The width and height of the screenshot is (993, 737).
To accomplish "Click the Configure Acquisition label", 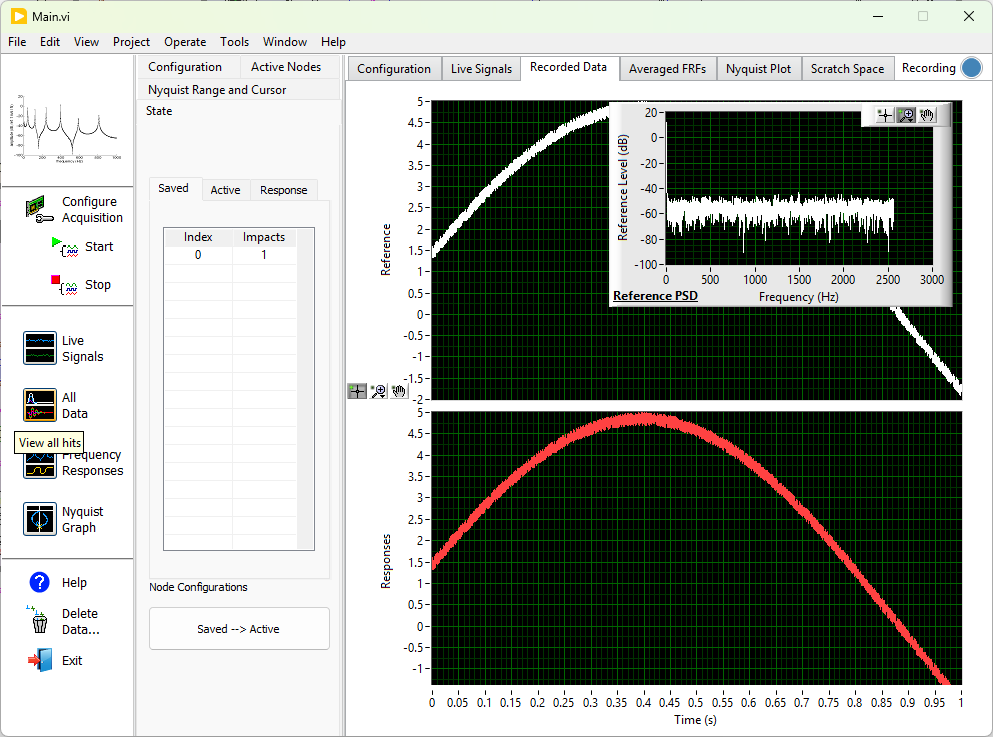I will [x=92, y=210].
